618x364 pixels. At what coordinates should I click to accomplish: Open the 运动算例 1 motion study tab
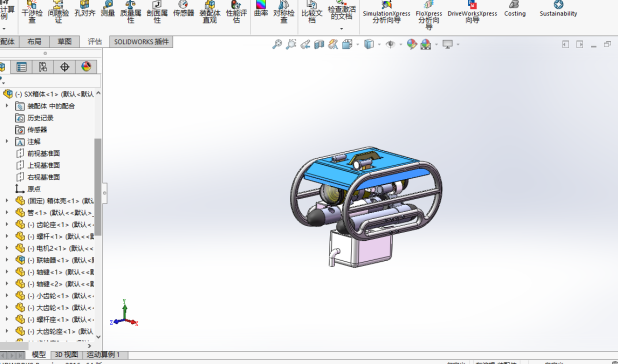click(103, 355)
